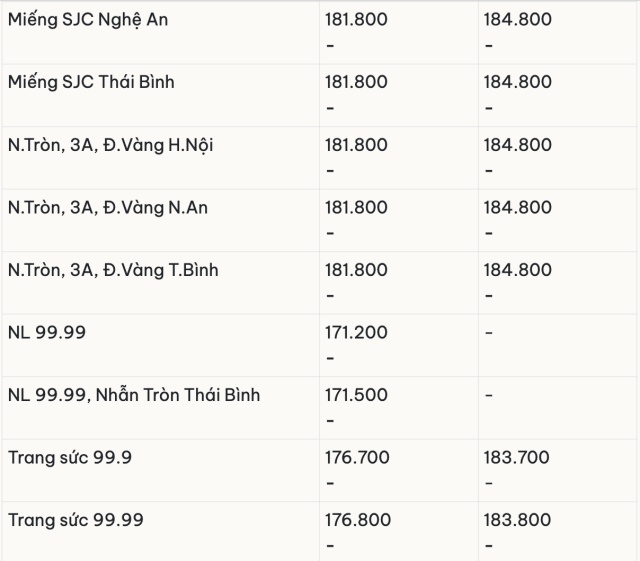The image size is (640, 561).
Task: Select the 184.800 price in the Đ.Vàng N.An row
Action: (x=517, y=208)
